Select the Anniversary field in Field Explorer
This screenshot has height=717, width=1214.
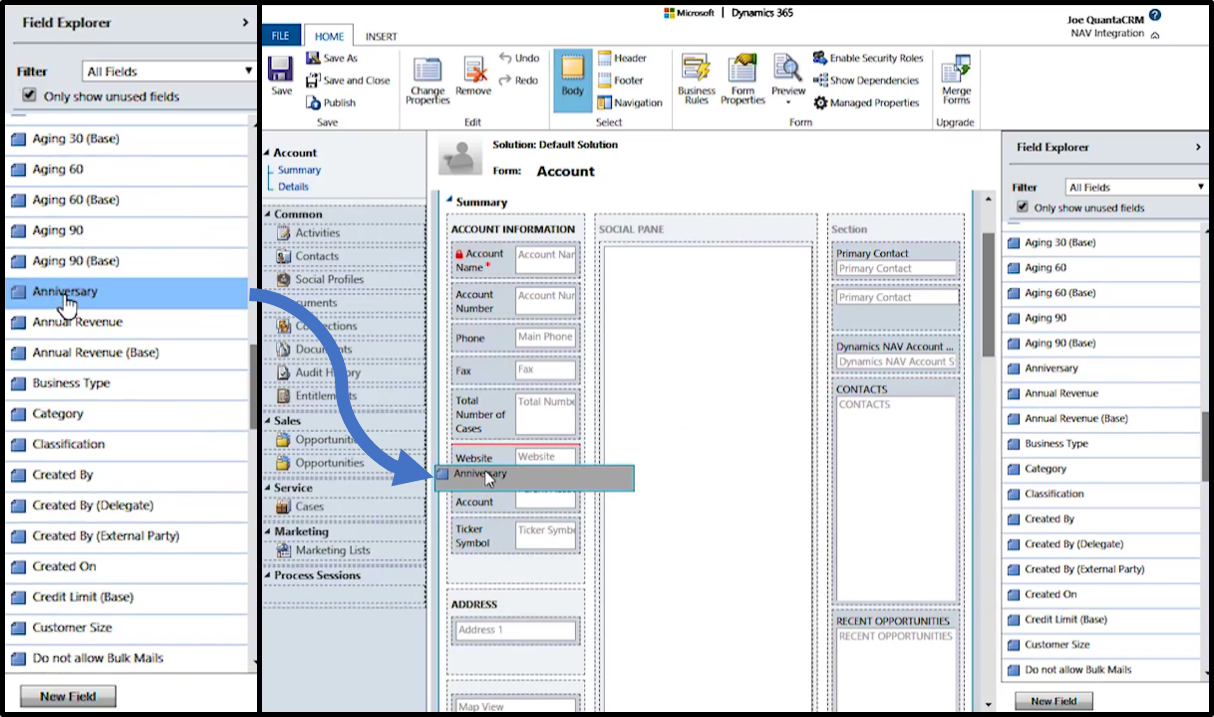point(65,291)
